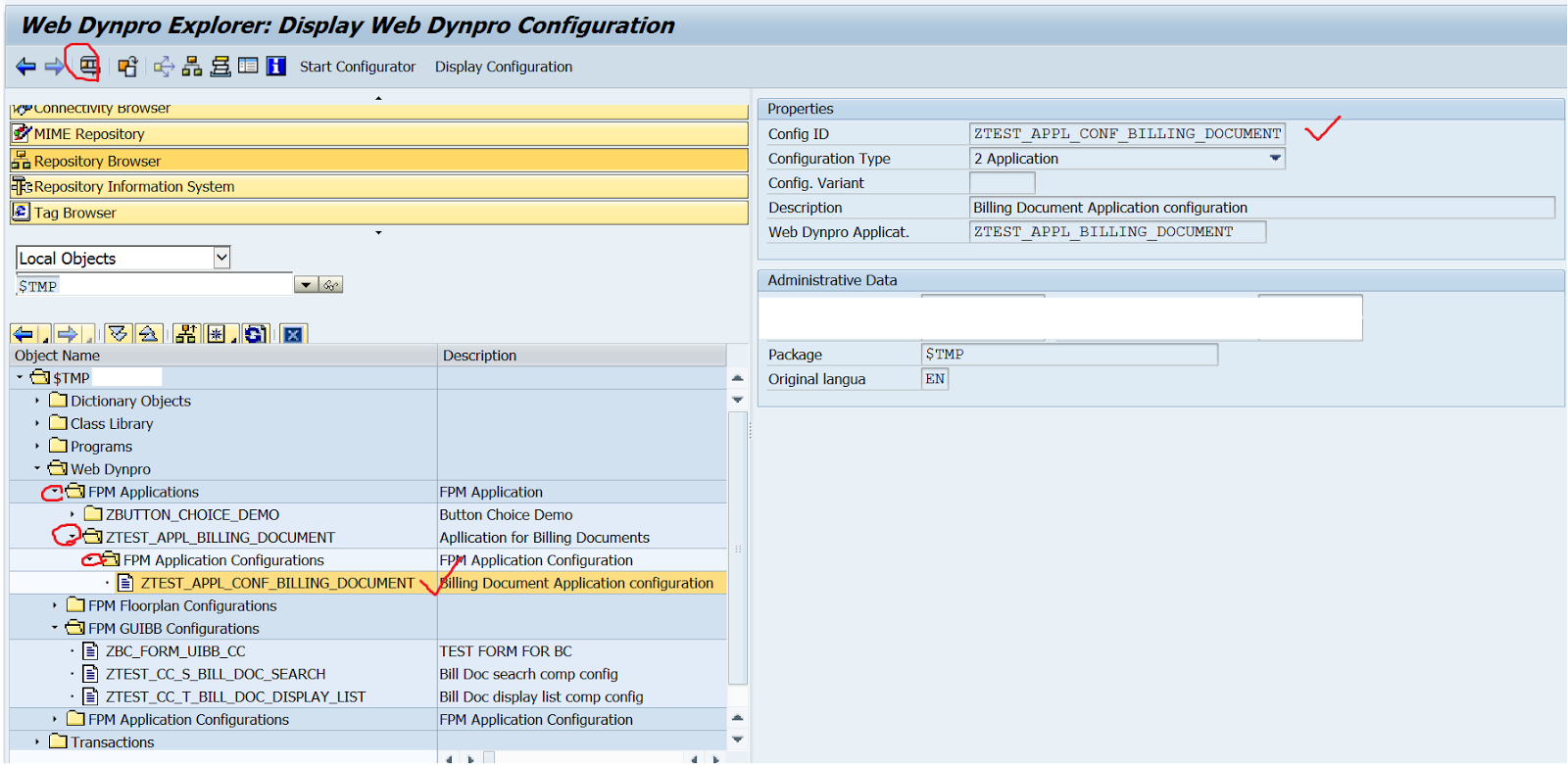
Task: Click the circled Display Object List icon
Action: click(88, 67)
